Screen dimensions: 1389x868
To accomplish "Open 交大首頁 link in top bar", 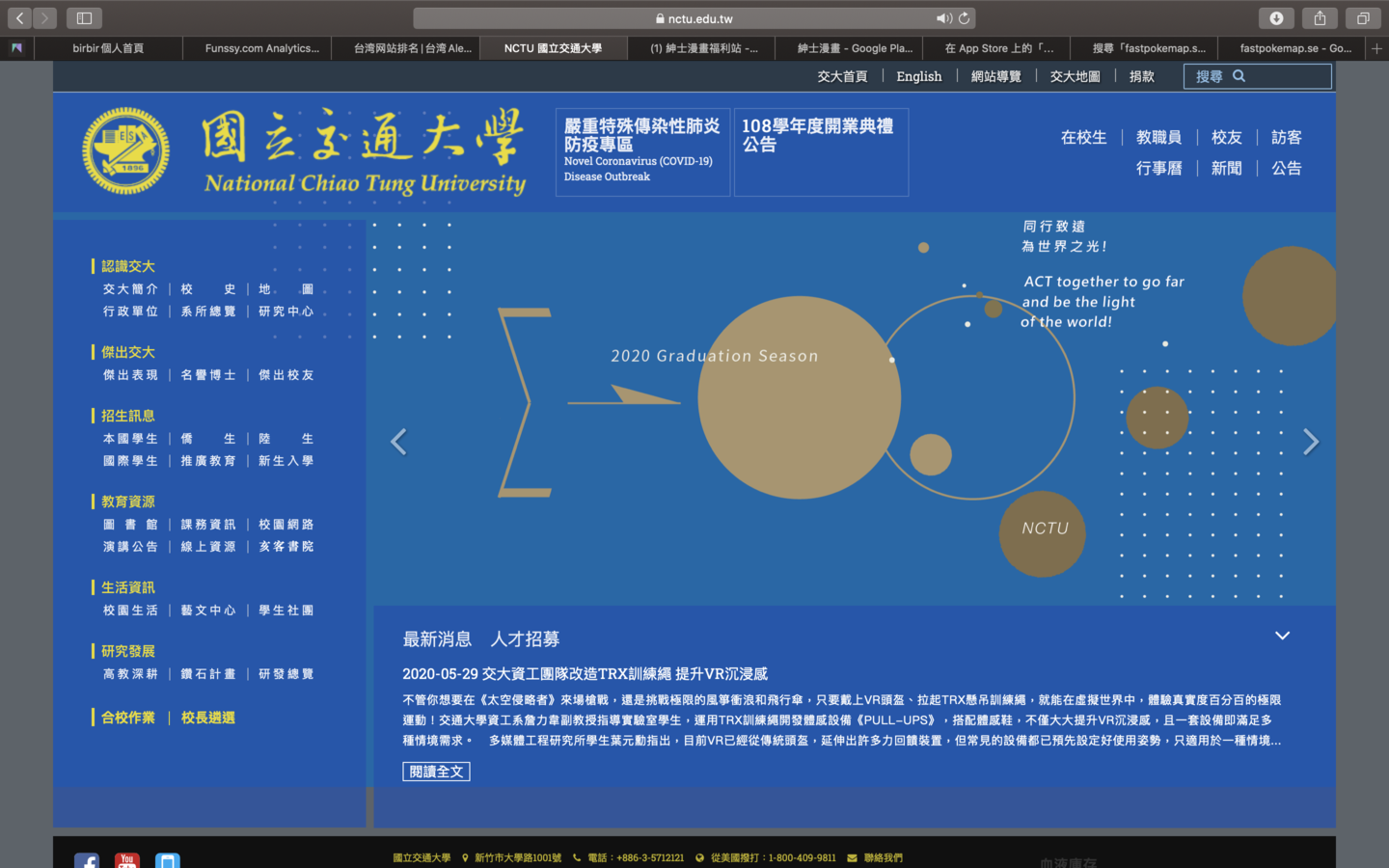I will point(842,76).
